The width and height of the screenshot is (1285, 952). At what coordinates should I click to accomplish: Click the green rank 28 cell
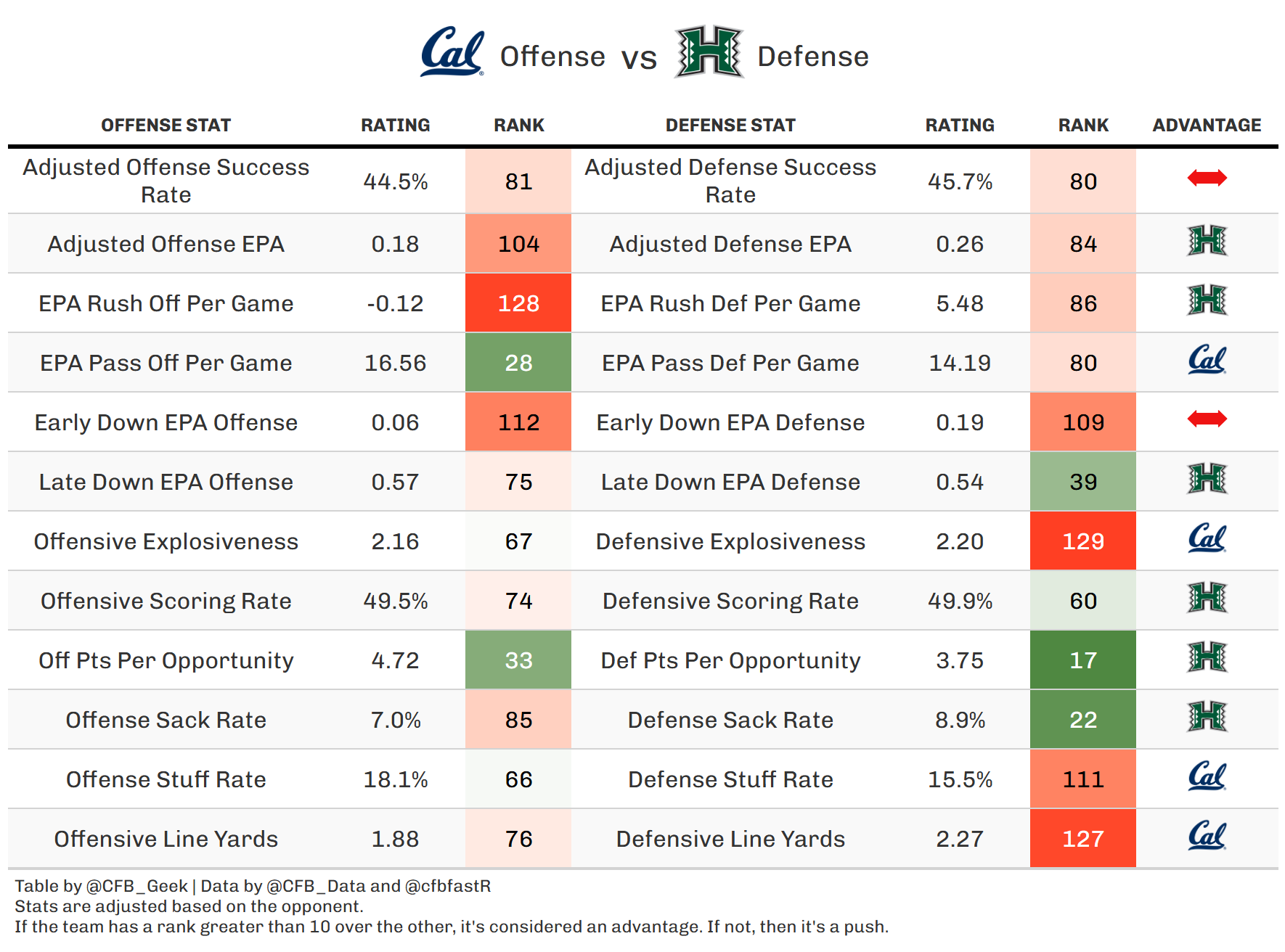pos(518,363)
